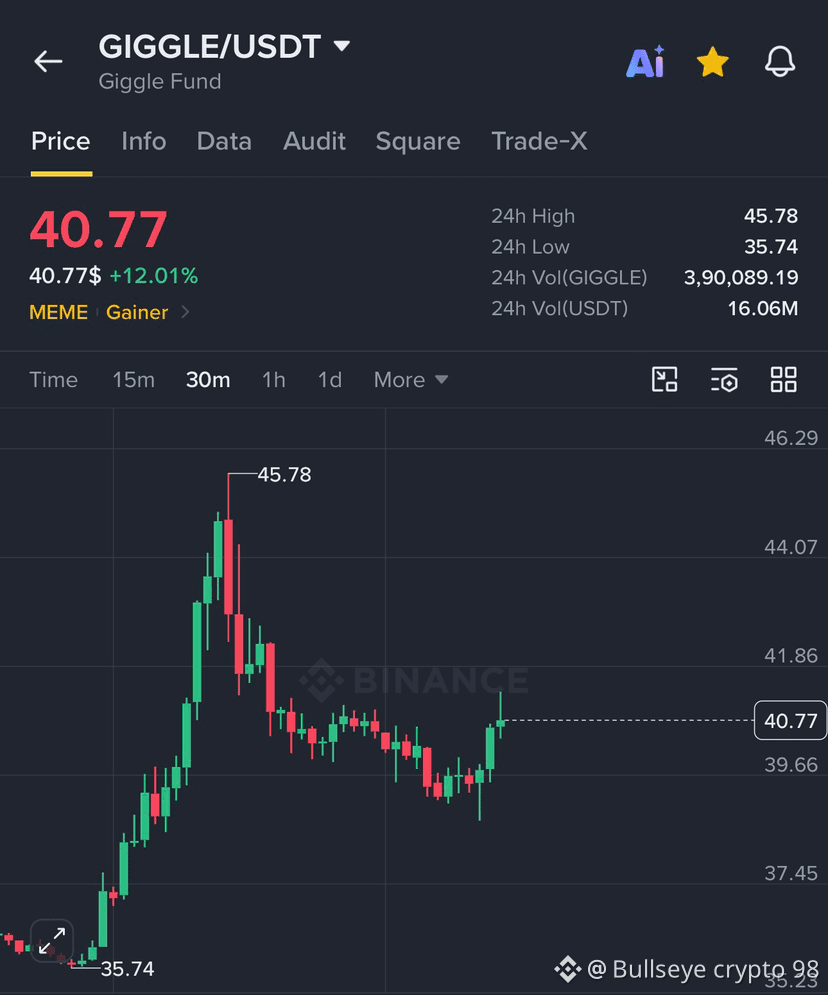This screenshot has width=828, height=995.
Task: Tap the 45.78 high marker on chart
Action: [x=284, y=475]
